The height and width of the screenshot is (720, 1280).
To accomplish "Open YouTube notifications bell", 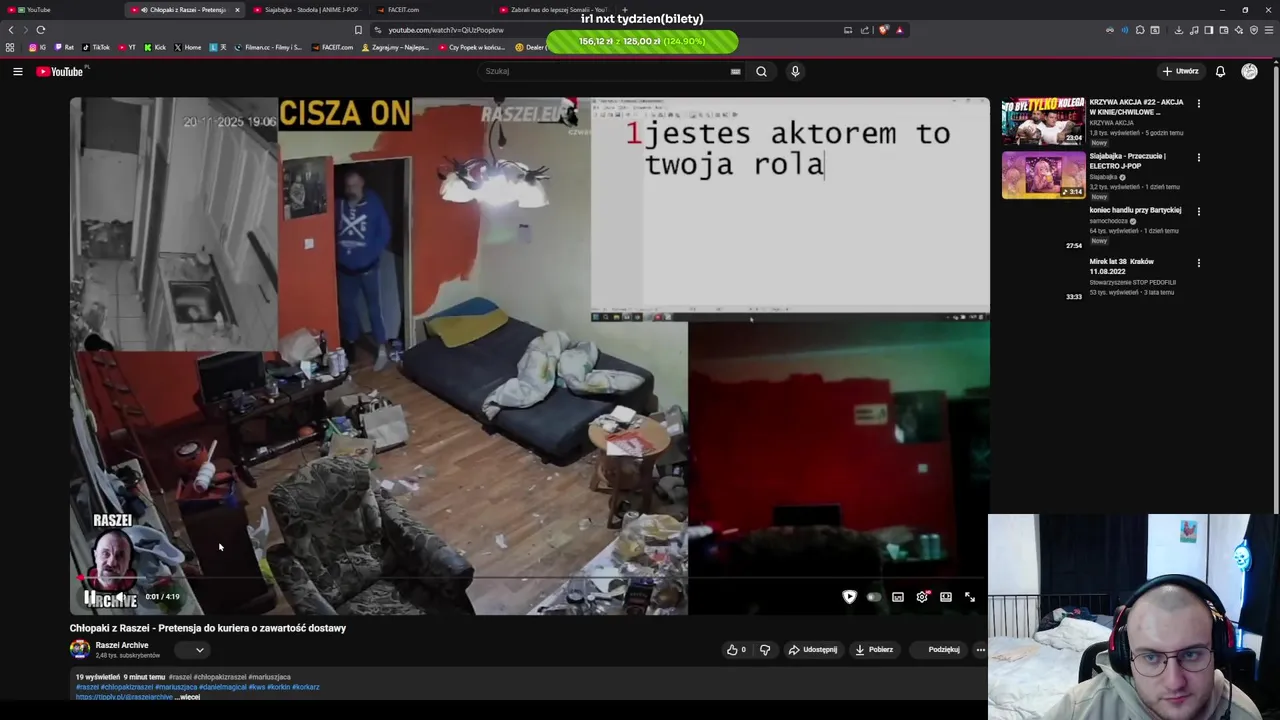I will (1220, 71).
